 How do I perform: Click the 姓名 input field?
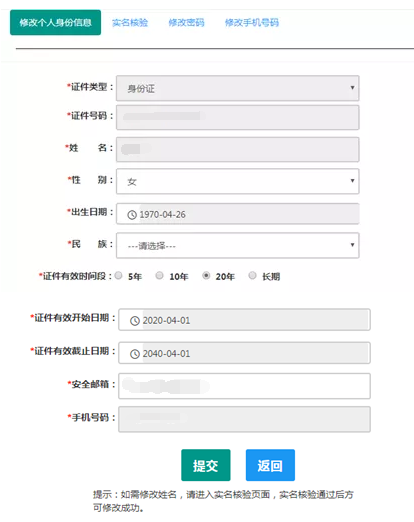pos(238,149)
